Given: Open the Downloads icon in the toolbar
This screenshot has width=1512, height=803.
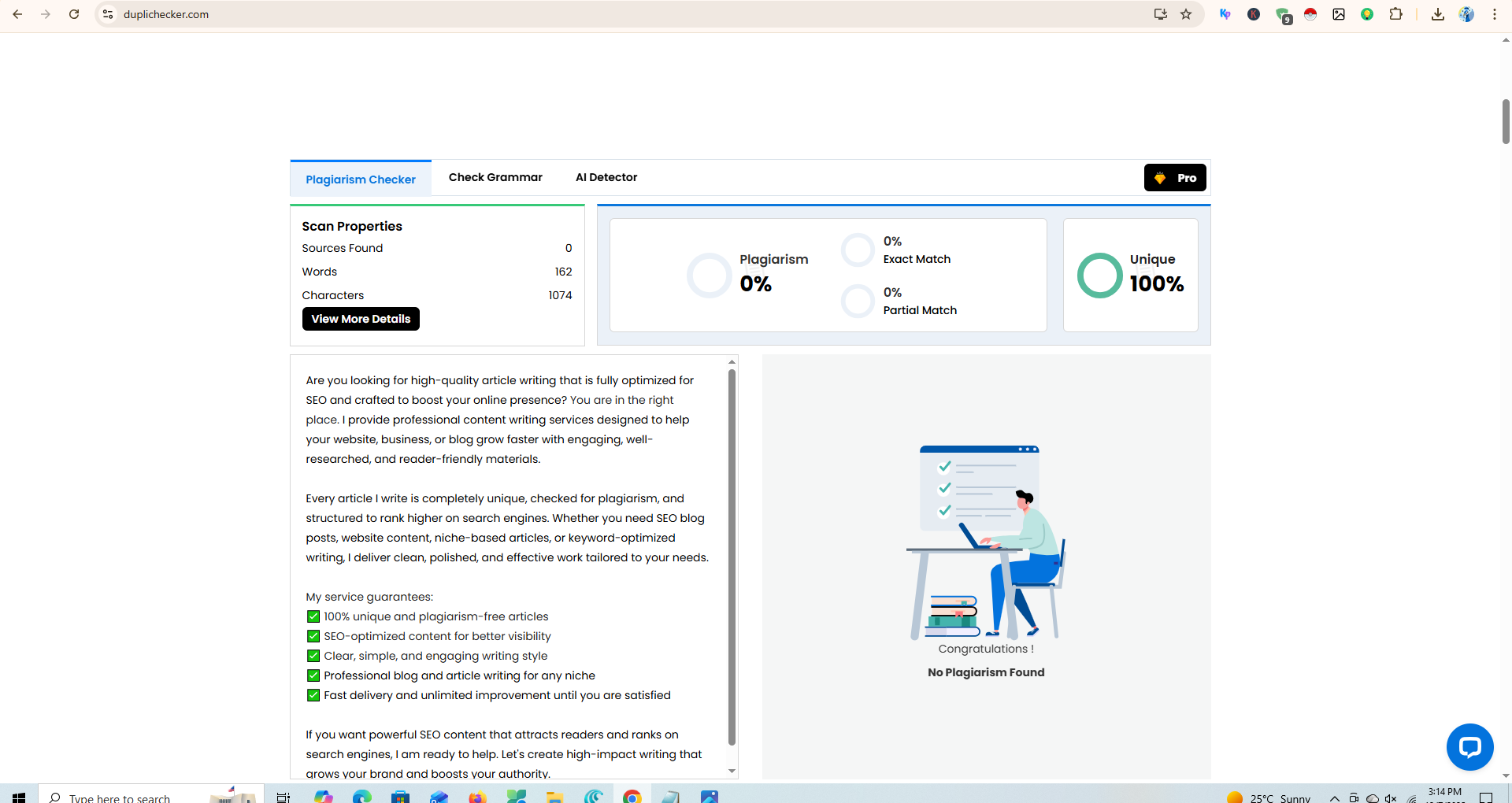Looking at the screenshot, I should [x=1437, y=14].
